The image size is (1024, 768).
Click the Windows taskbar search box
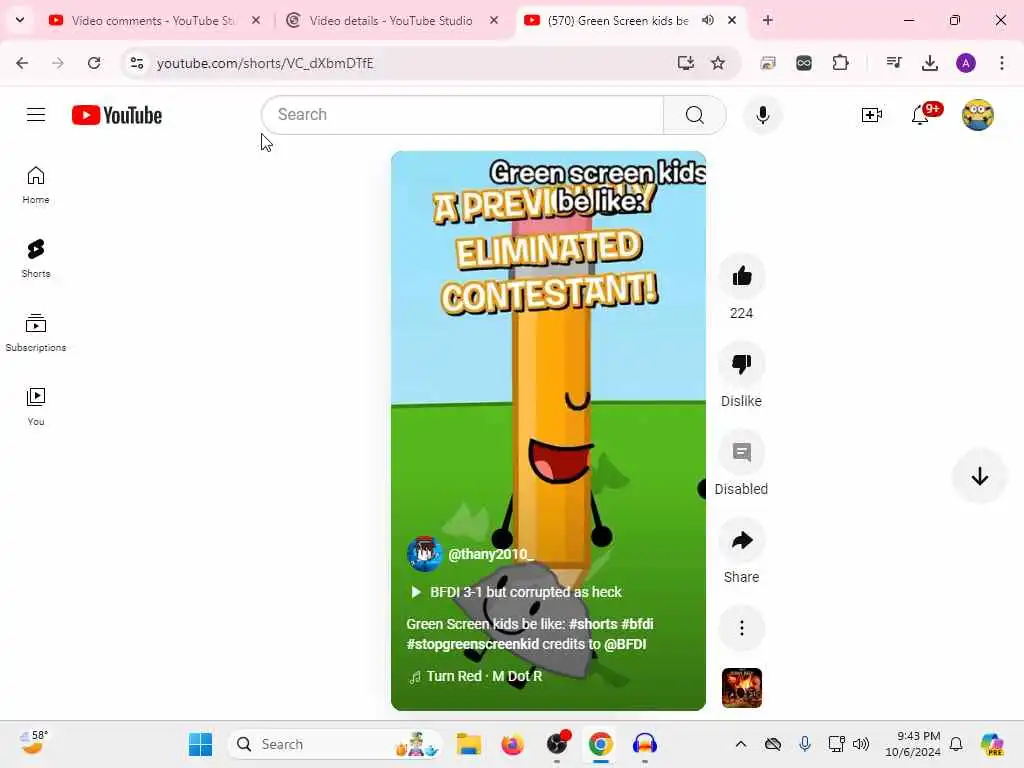pyautogui.click(x=336, y=744)
